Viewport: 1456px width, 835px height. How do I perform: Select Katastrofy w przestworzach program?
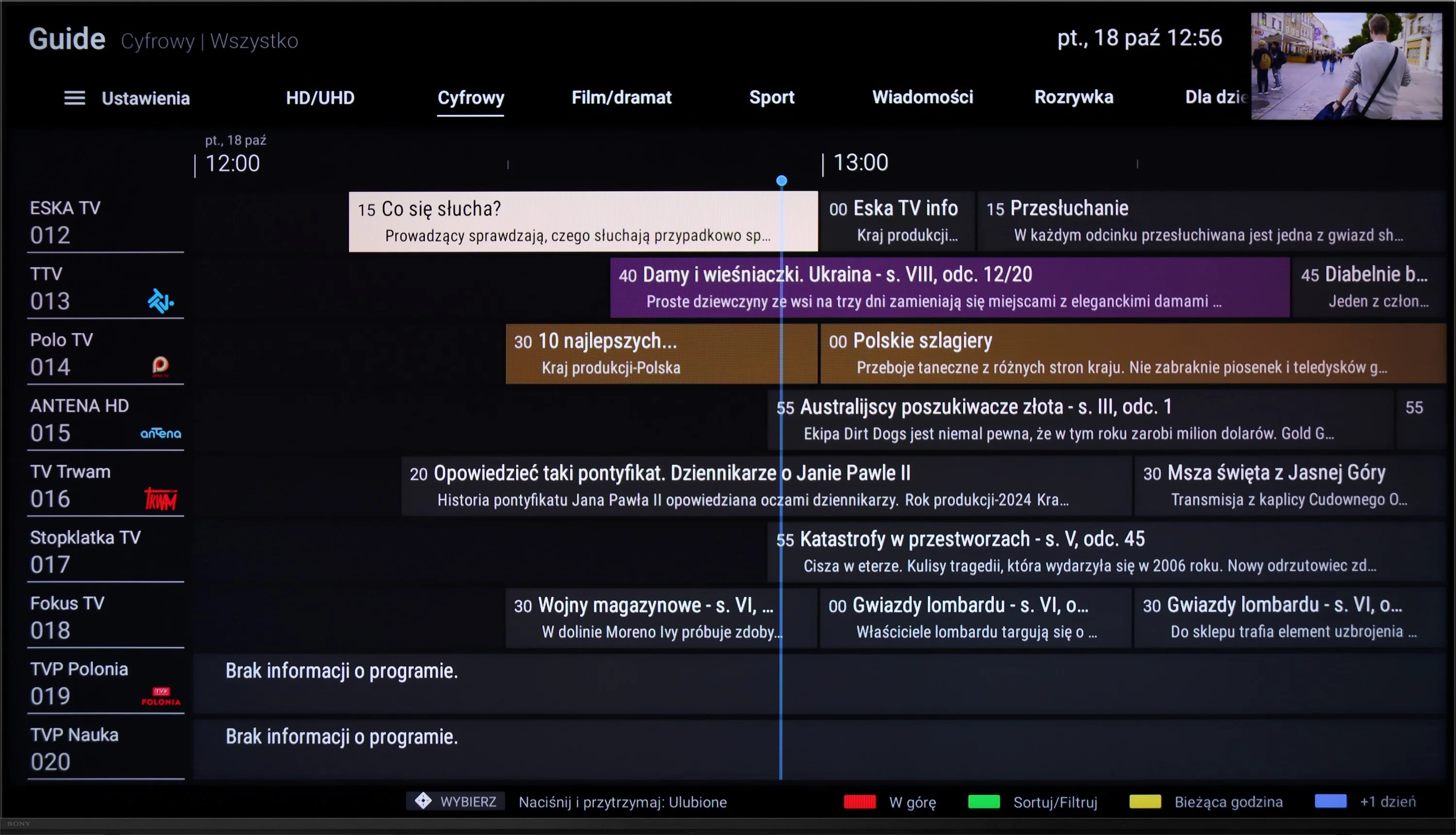[x=1107, y=552]
